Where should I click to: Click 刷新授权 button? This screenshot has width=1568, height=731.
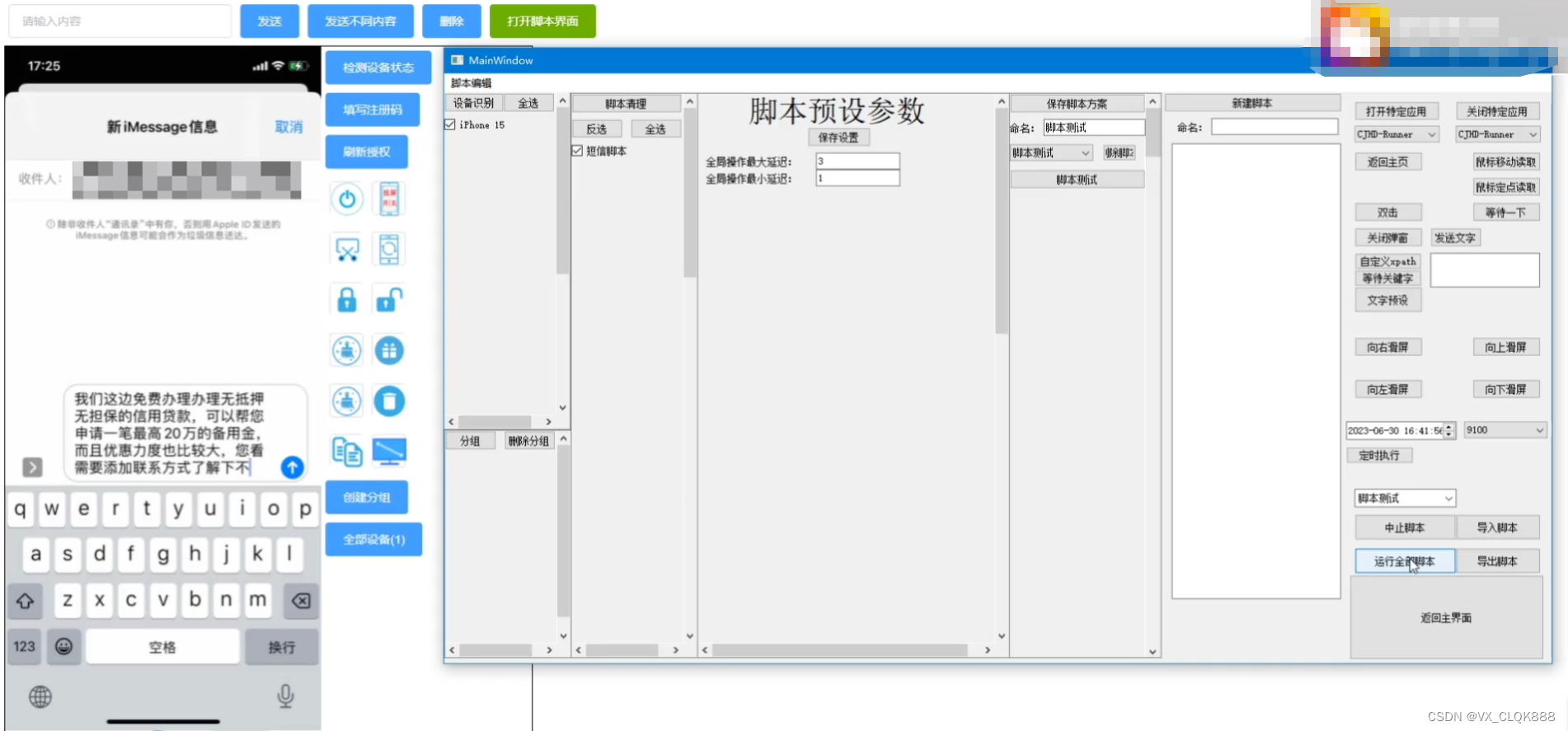pos(367,152)
